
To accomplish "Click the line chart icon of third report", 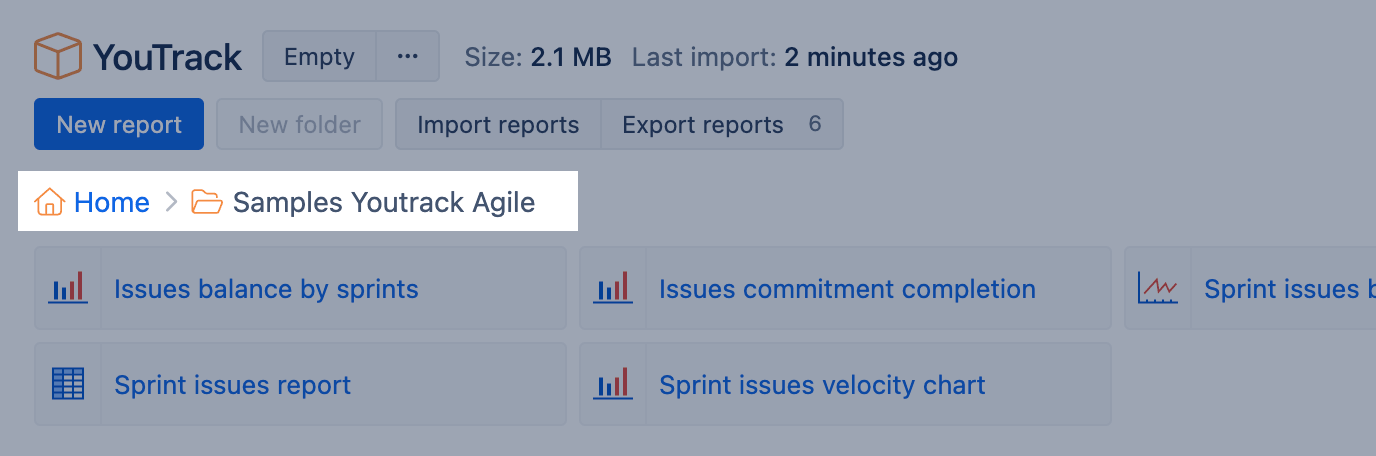I will [x=1158, y=289].
